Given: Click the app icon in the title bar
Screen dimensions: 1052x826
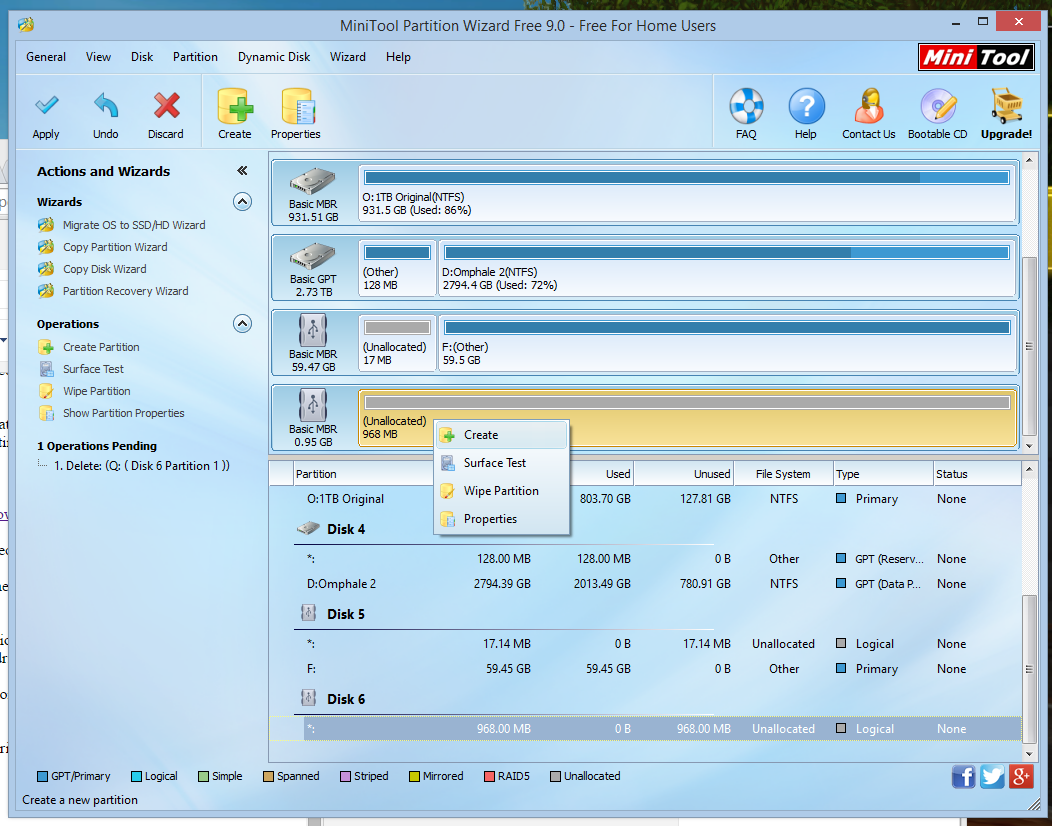Looking at the screenshot, I should point(26,25).
